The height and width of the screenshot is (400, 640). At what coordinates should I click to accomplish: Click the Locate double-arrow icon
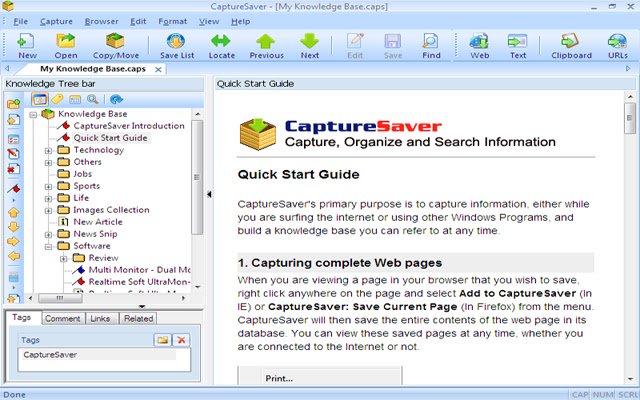[x=221, y=41]
